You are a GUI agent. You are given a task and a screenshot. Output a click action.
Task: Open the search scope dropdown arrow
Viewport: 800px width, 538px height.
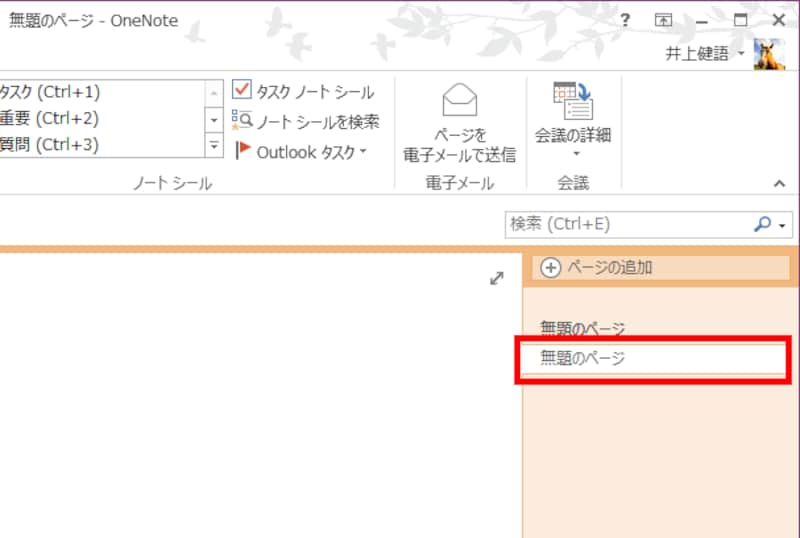783,225
